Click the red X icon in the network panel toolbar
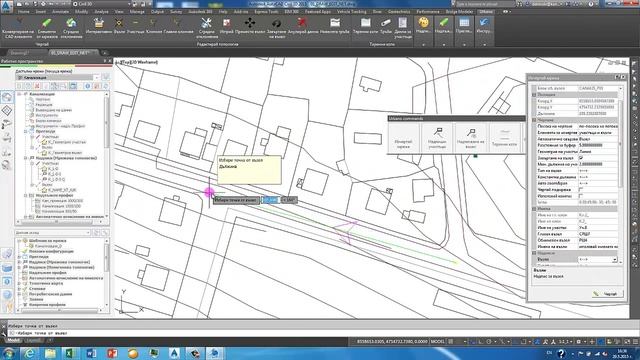Screen dimensions: 640x360 [x=37, y=86]
